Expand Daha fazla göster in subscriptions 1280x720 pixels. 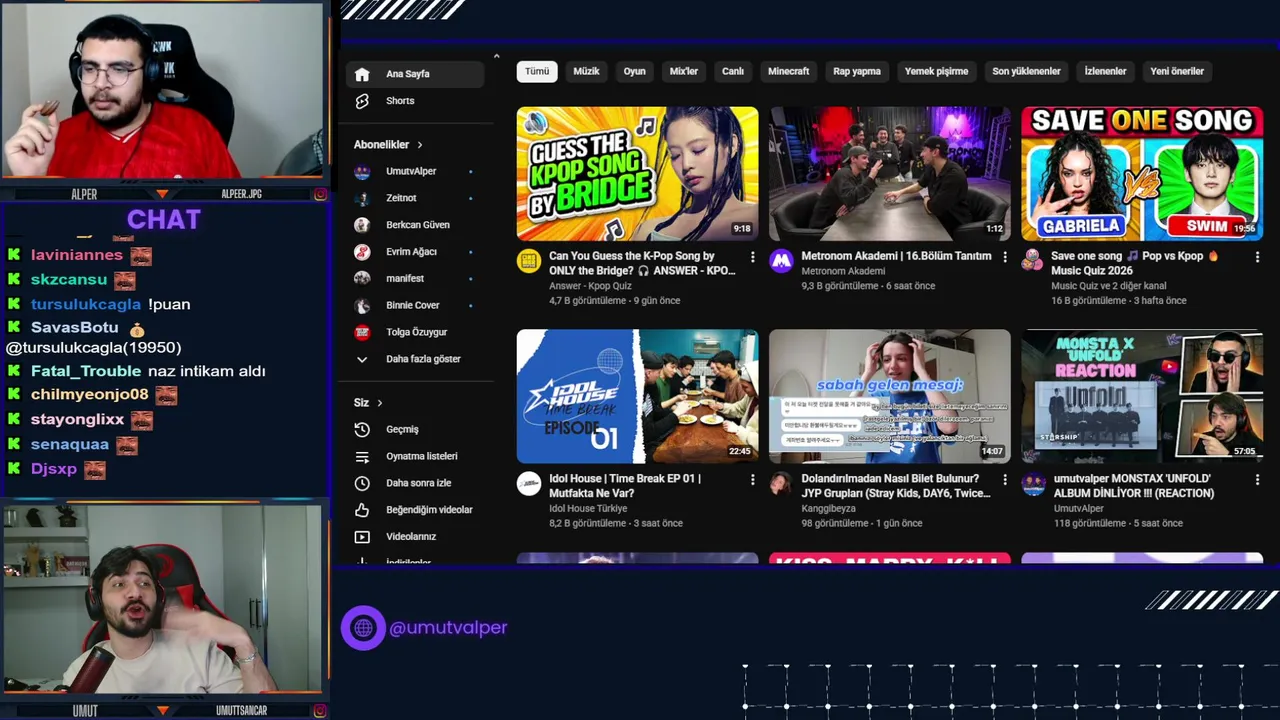click(x=410, y=359)
